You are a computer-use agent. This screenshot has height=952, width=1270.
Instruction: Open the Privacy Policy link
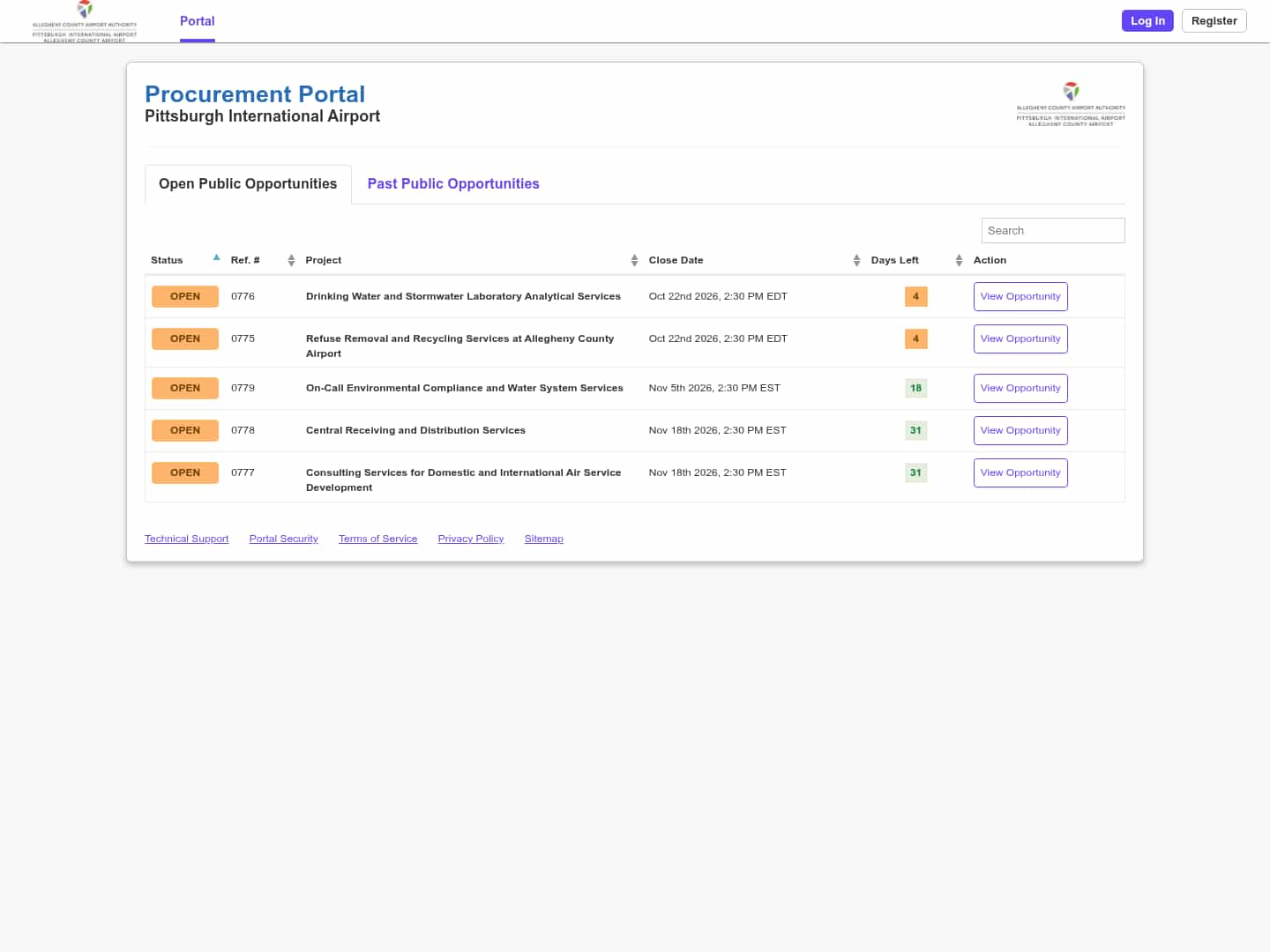coord(471,539)
